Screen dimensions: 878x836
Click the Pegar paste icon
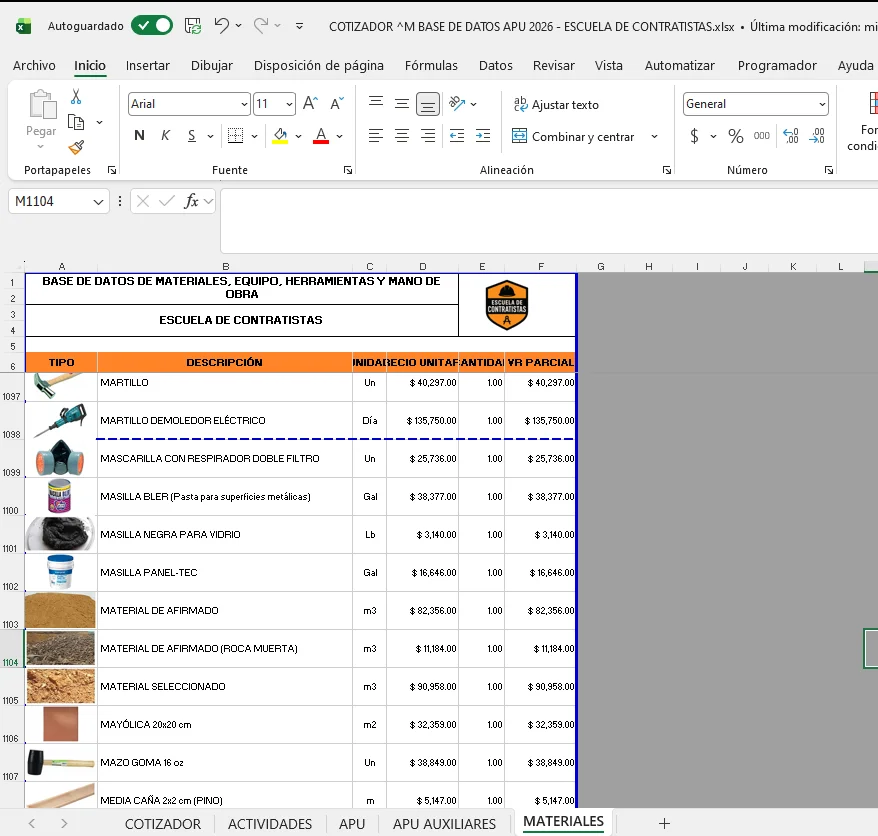42,105
